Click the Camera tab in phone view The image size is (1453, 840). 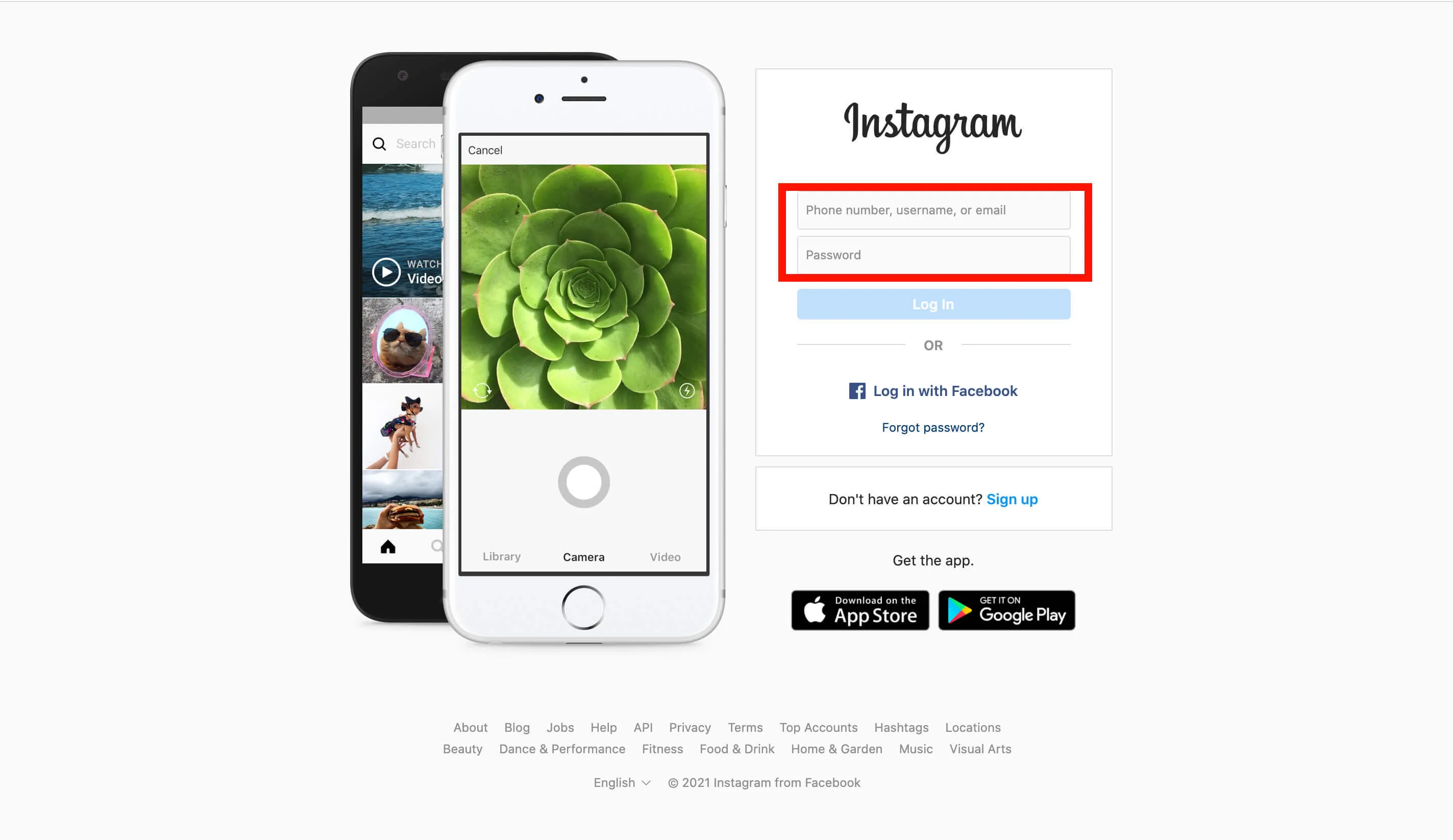click(584, 556)
